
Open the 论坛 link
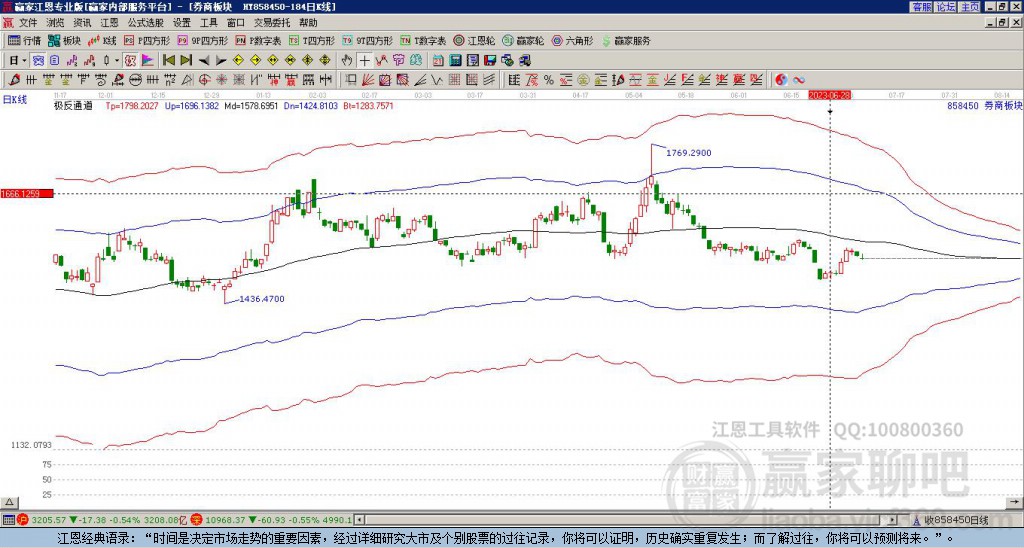click(945, 7)
